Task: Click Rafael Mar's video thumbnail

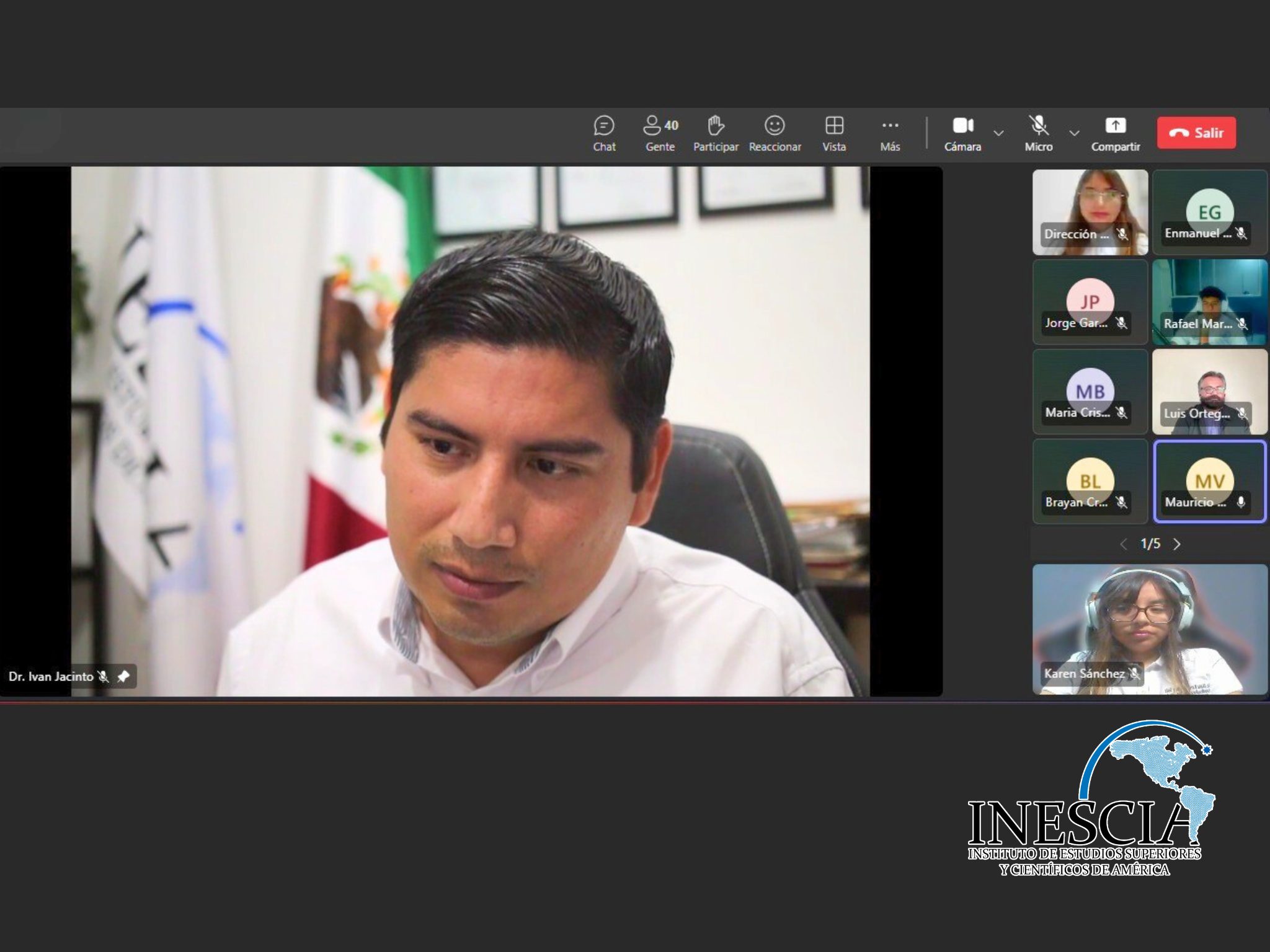Action: click(1209, 302)
